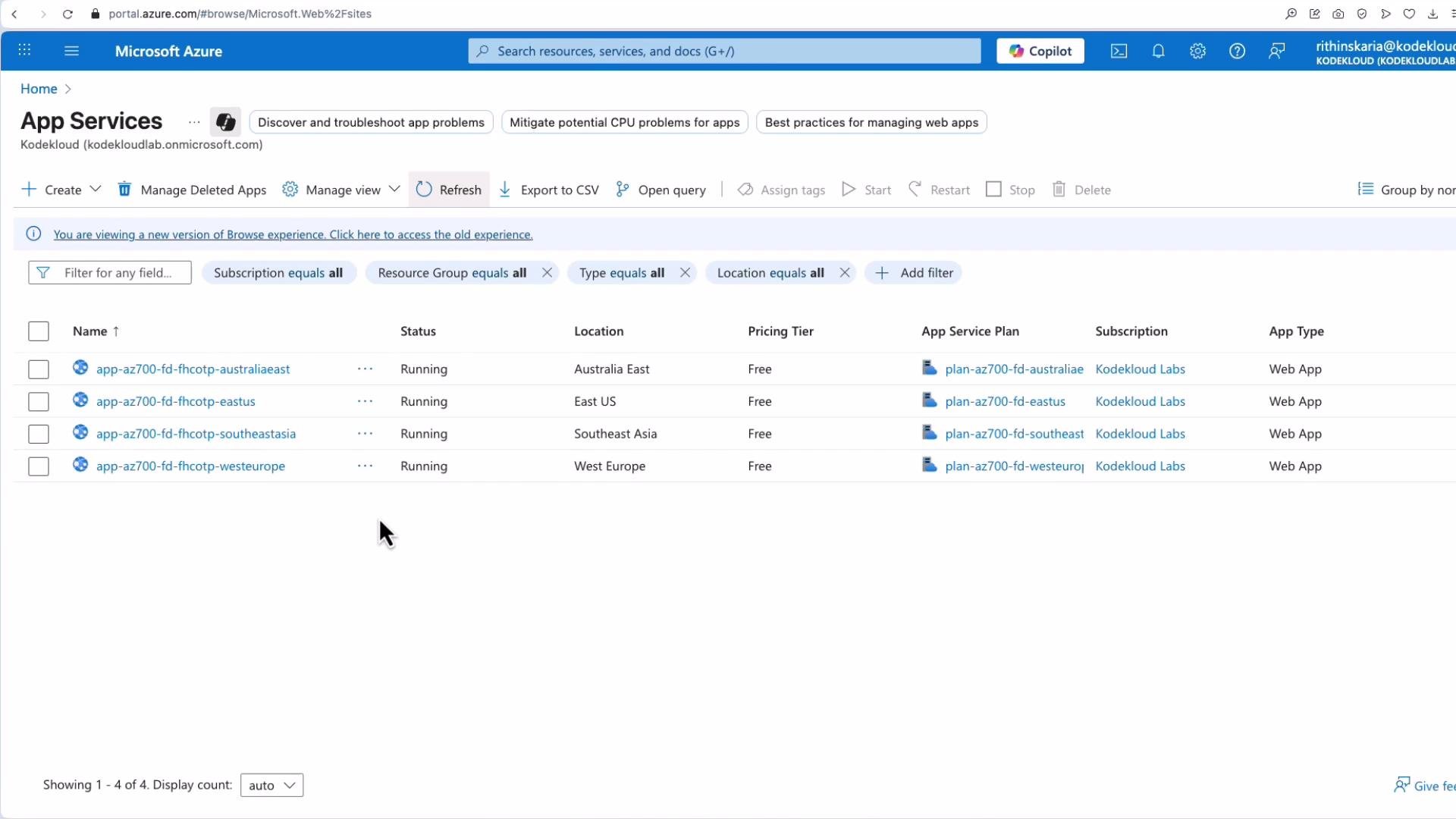The height and width of the screenshot is (819, 1456).
Task: Click the Search resources, services, and docs field
Action: click(x=724, y=51)
